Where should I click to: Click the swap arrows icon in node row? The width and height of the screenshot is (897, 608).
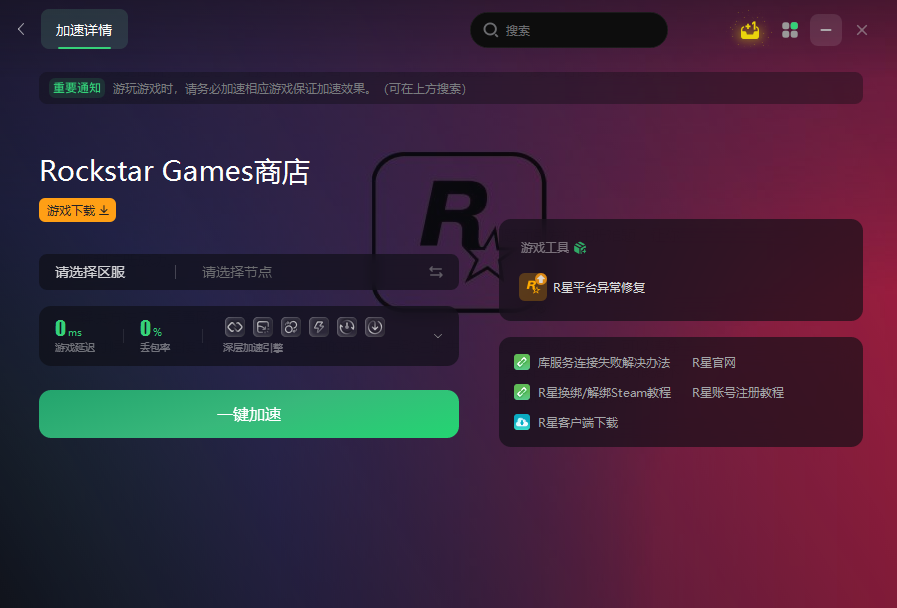[x=436, y=272]
